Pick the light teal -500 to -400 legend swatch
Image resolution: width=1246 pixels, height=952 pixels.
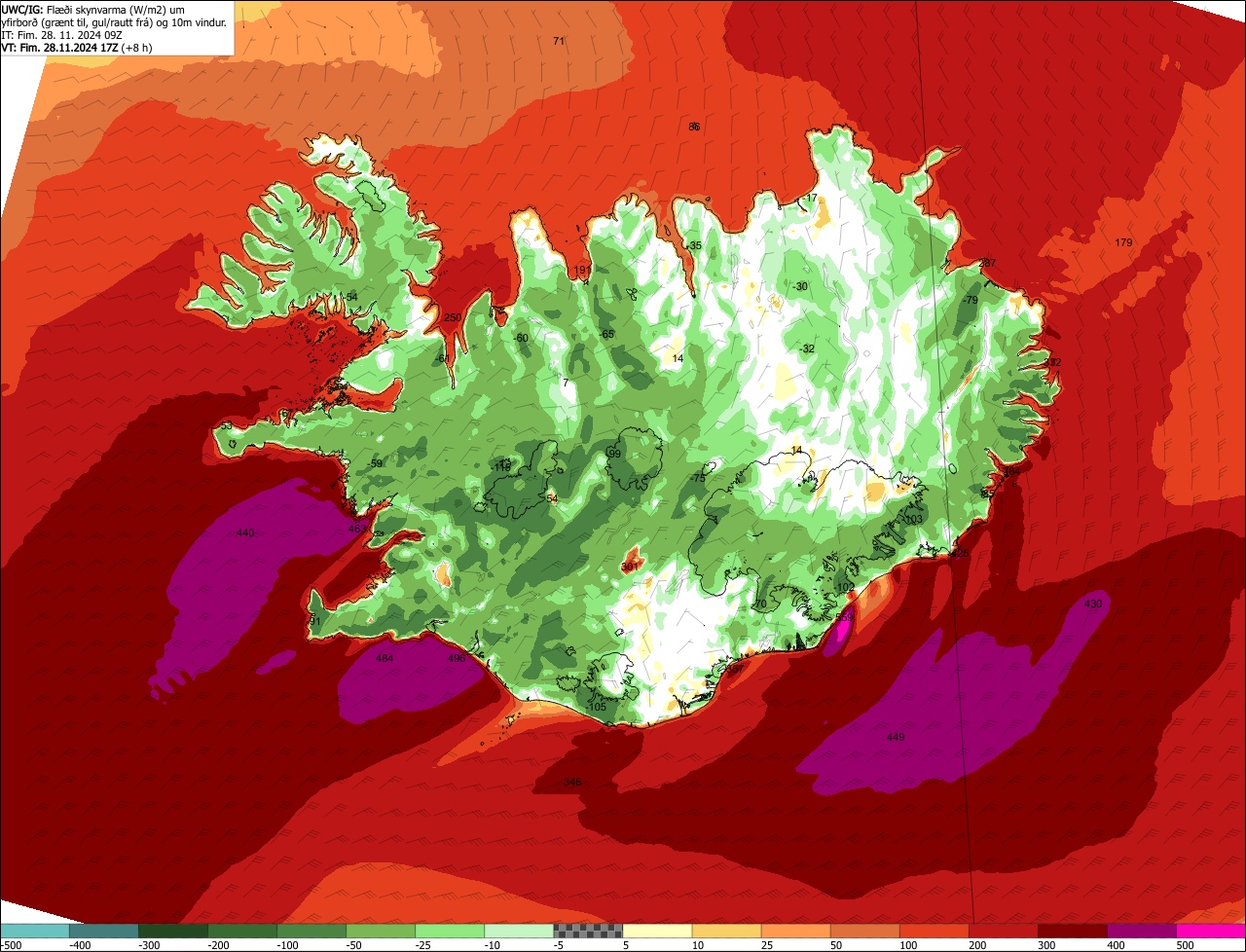[x=34, y=931]
